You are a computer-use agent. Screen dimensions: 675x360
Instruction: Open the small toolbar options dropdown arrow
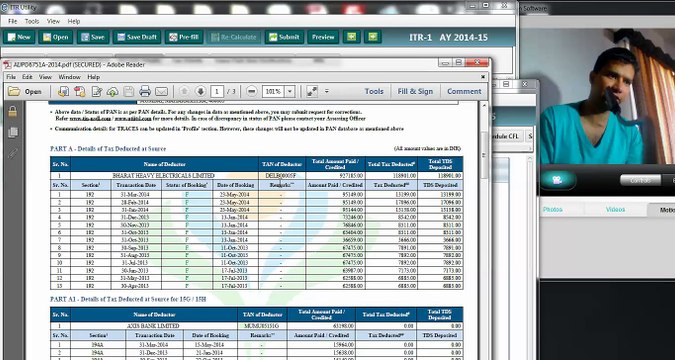[x=327, y=91]
